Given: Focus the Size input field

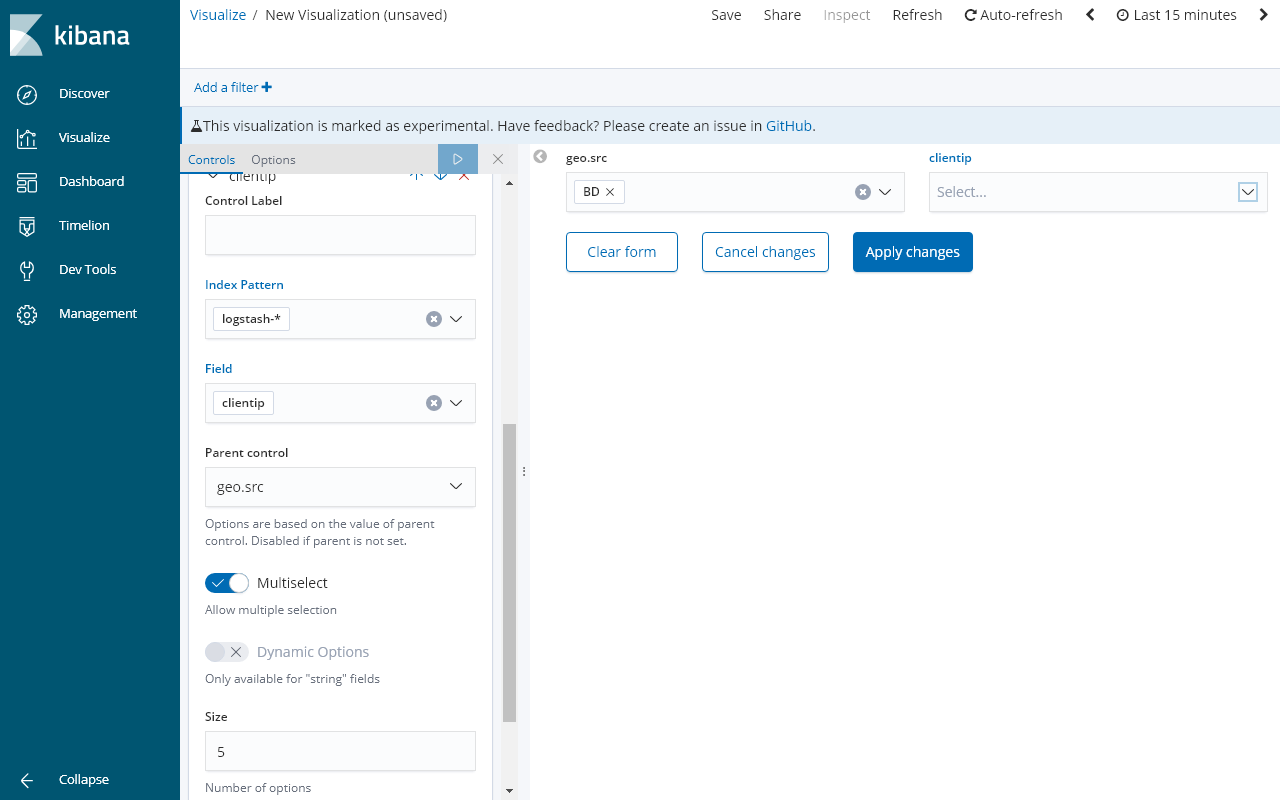Looking at the screenshot, I should [x=340, y=751].
